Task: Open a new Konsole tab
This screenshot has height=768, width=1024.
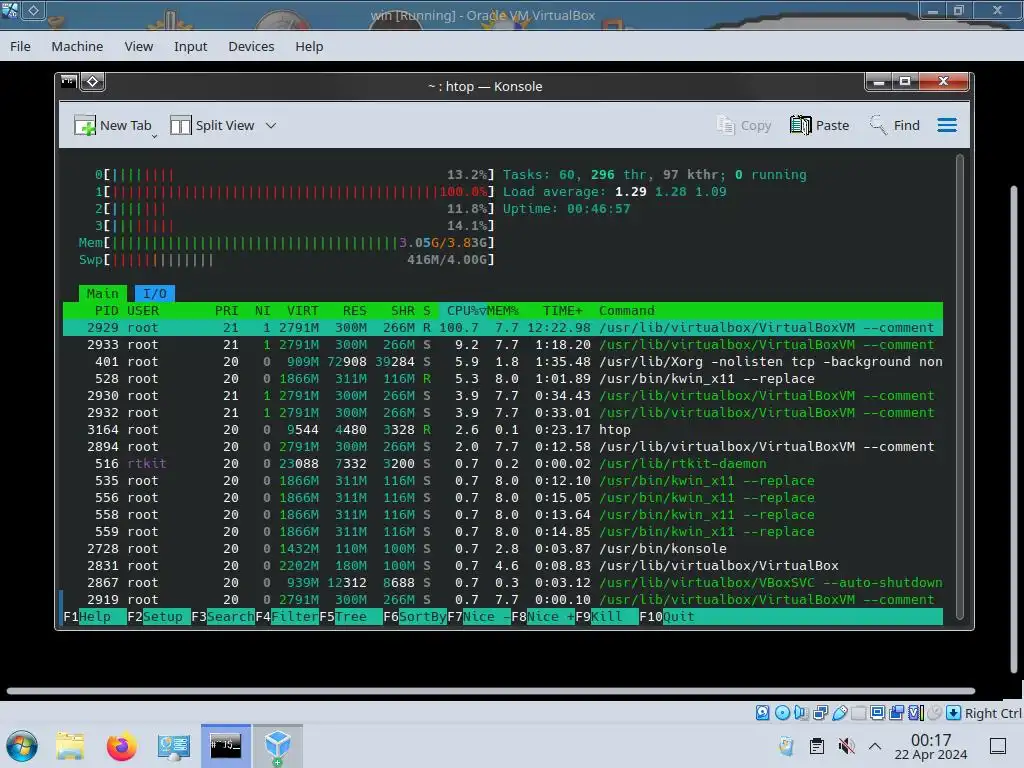Action: coord(113,125)
